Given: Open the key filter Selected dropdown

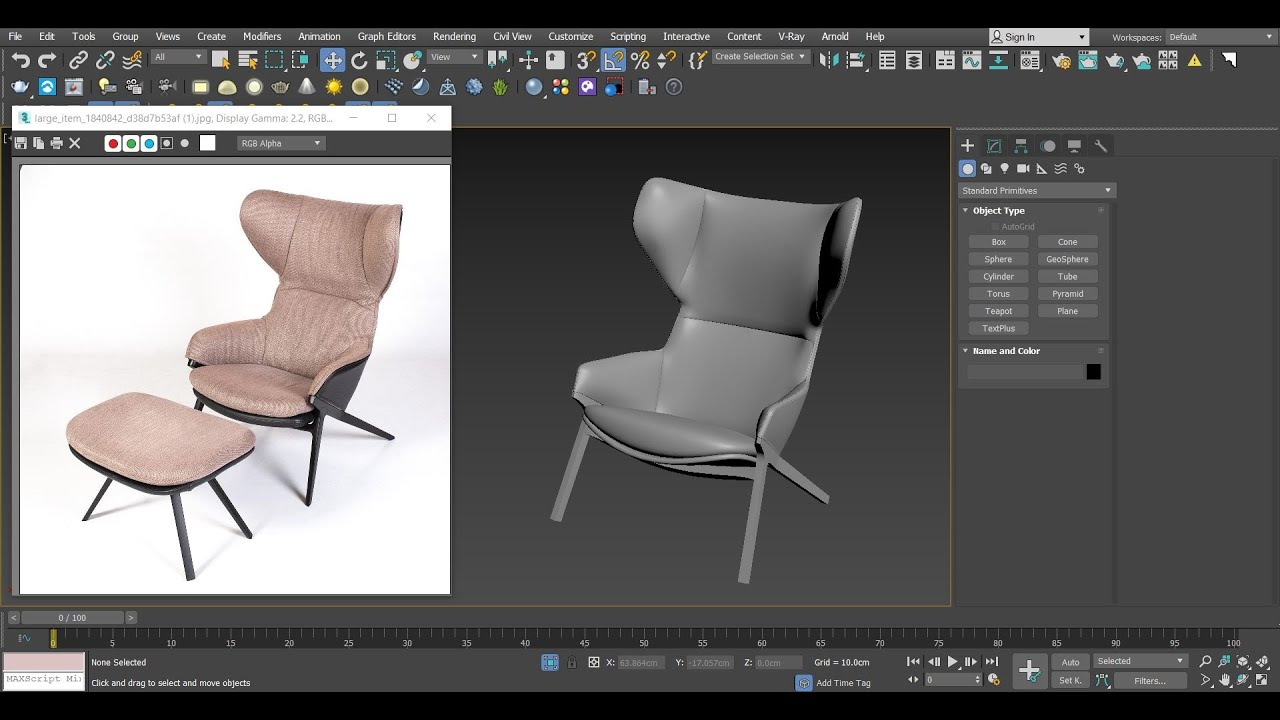Looking at the screenshot, I should pos(1140,661).
